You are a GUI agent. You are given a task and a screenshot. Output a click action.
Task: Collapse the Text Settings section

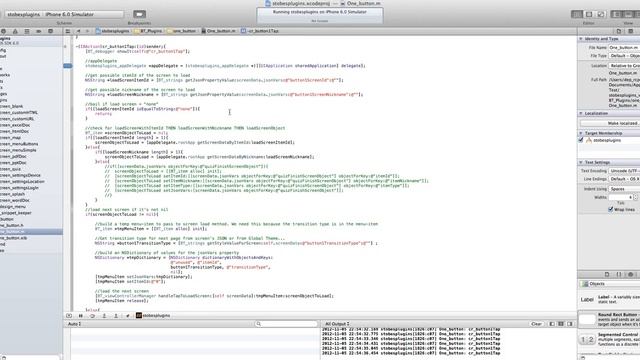pyautogui.click(x=581, y=162)
